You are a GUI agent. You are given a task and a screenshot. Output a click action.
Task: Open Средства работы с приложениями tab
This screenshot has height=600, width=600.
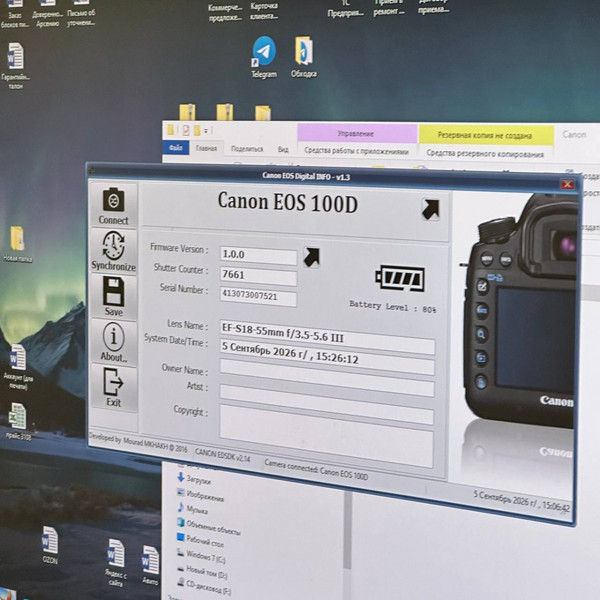(x=356, y=151)
